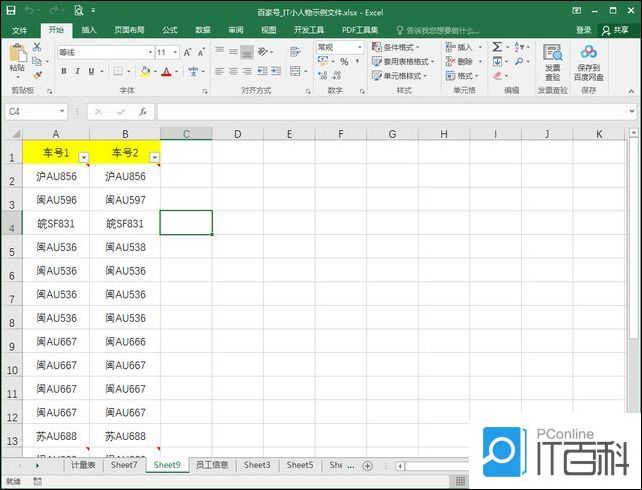Toggle Bold formatting
Screen dimensions: 642x490
(x=64, y=71)
